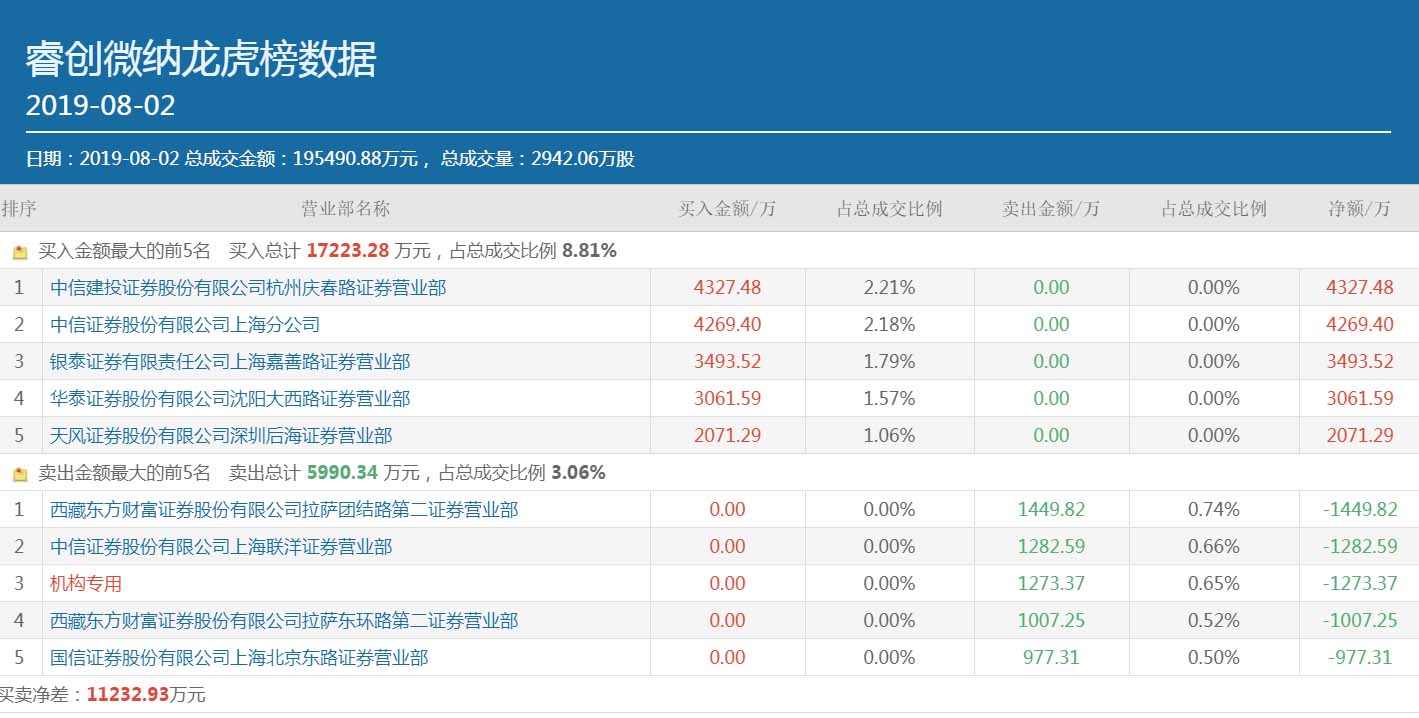This screenshot has height=718, width=1419.
Task: Open 中信证券上海分公司 link
Action: coord(185,325)
